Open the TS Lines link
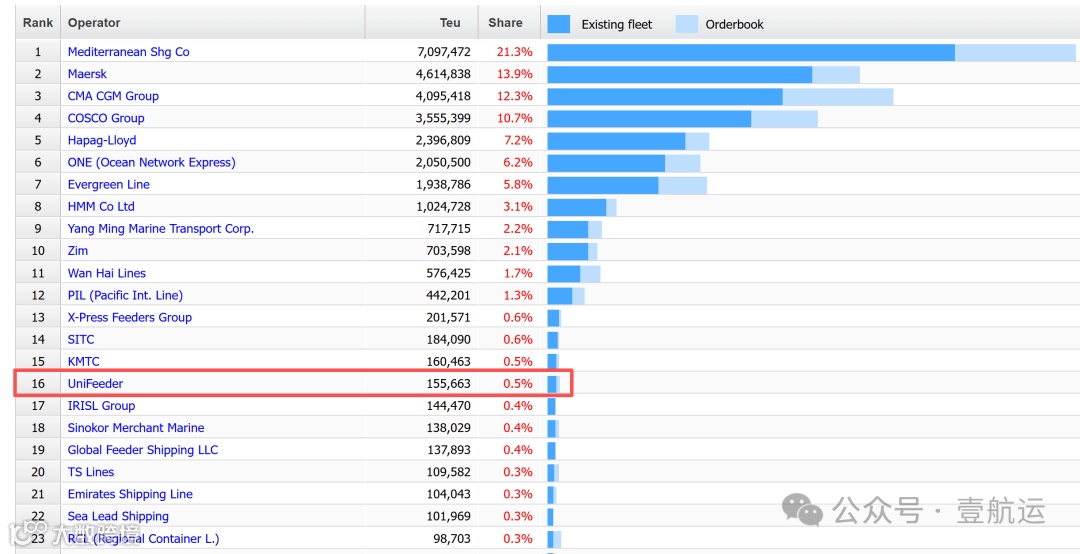The image size is (1080, 554). [91, 472]
